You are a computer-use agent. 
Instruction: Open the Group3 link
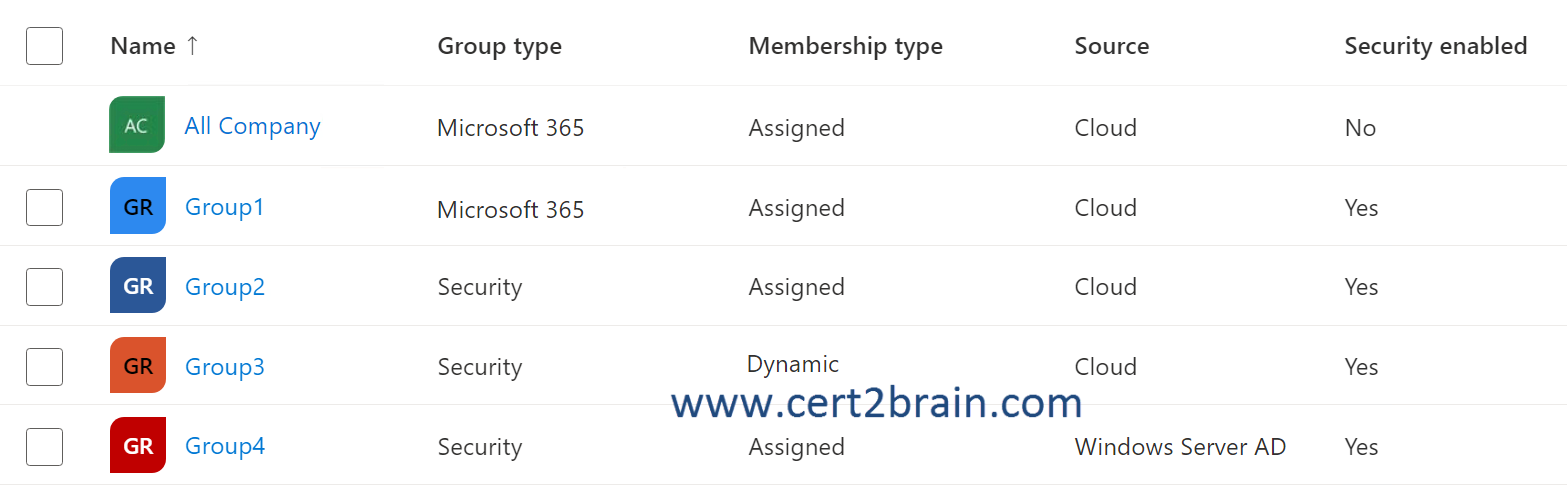tap(225, 367)
